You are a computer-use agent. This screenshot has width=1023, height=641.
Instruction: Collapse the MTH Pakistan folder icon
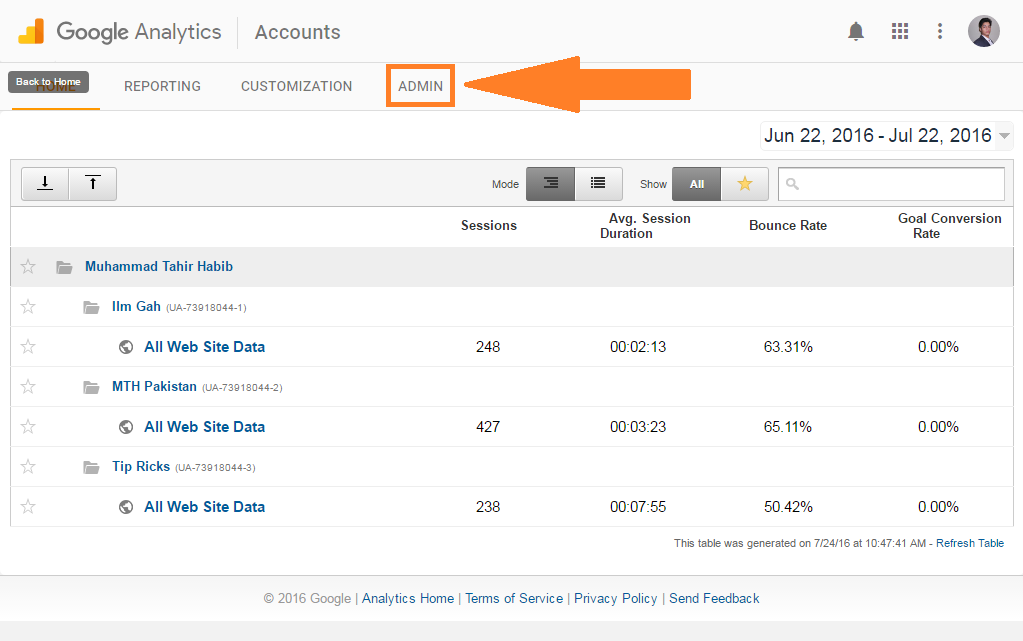pyautogui.click(x=91, y=388)
